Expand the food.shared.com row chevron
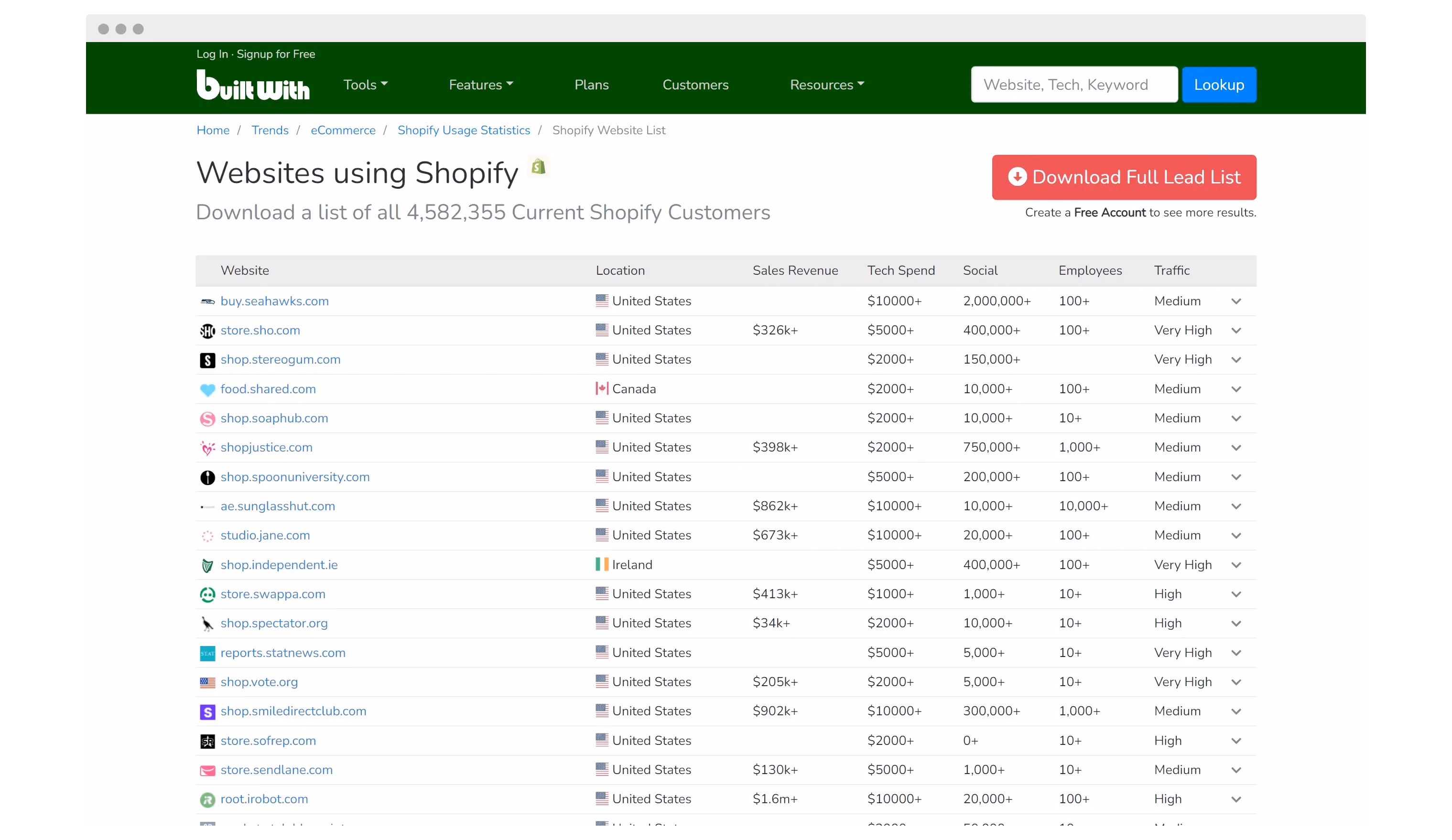Image resolution: width=1452 pixels, height=840 pixels. (1236, 389)
